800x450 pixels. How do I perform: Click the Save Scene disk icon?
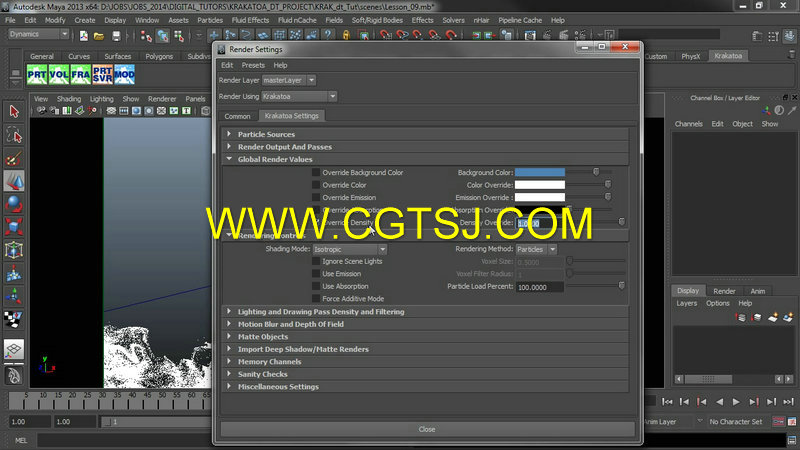coord(116,35)
